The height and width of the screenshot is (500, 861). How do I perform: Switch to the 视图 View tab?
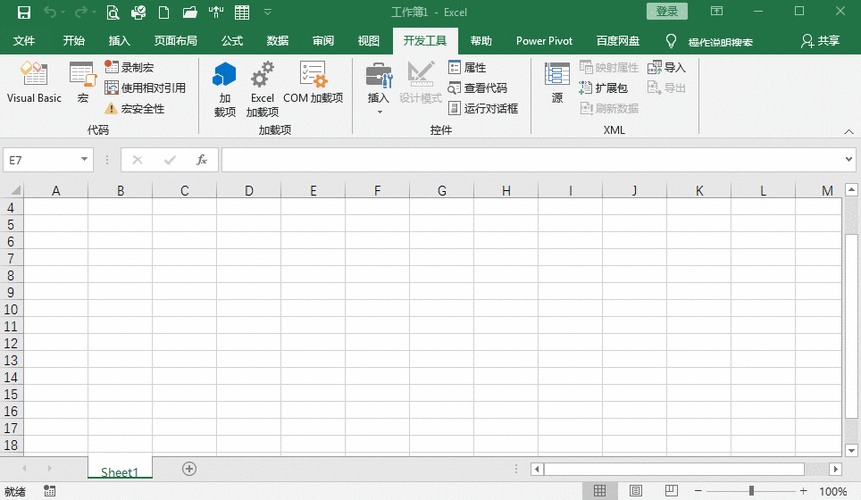coord(368,41)
